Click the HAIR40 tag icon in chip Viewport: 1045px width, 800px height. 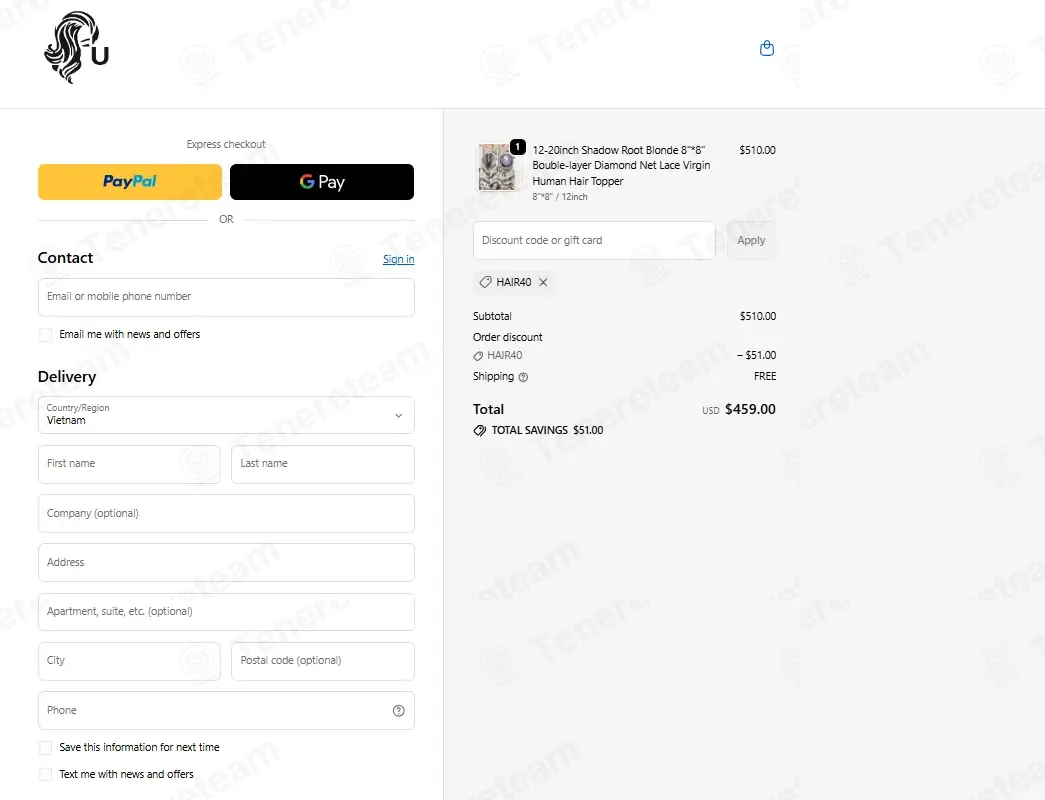click(486, 282)
